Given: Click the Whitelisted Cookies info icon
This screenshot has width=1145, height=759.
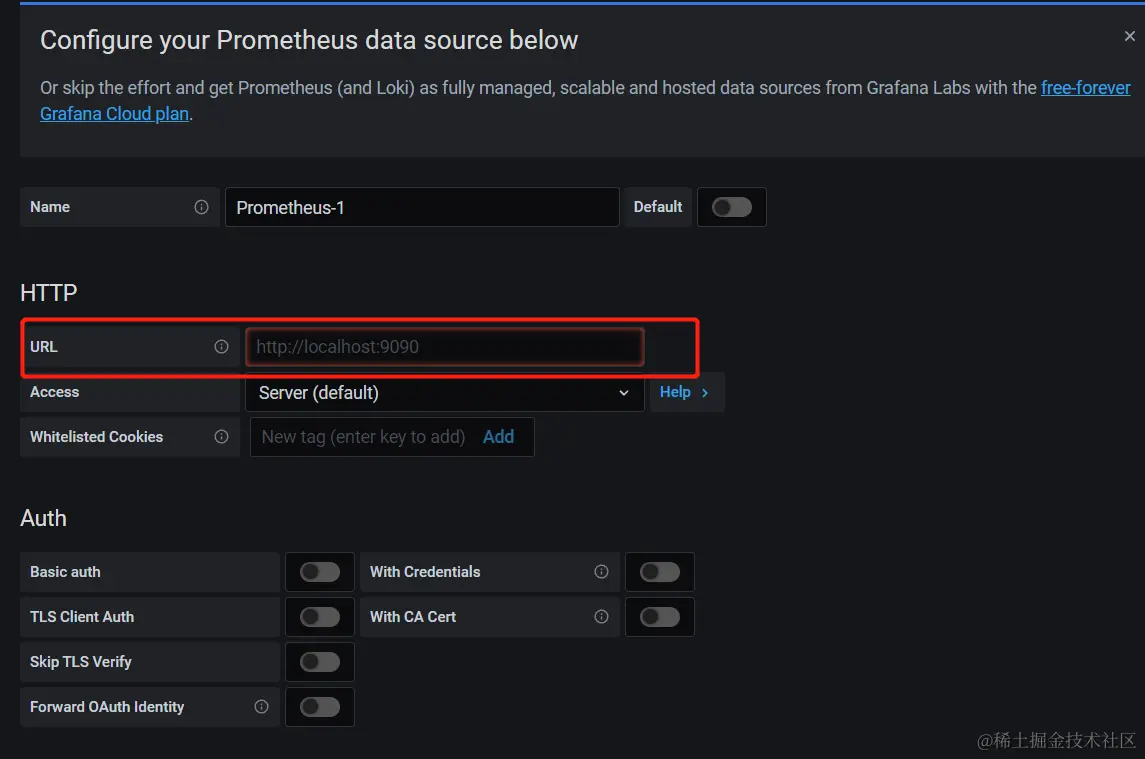Looking at the screenshot, I should (x=221, y=437).
